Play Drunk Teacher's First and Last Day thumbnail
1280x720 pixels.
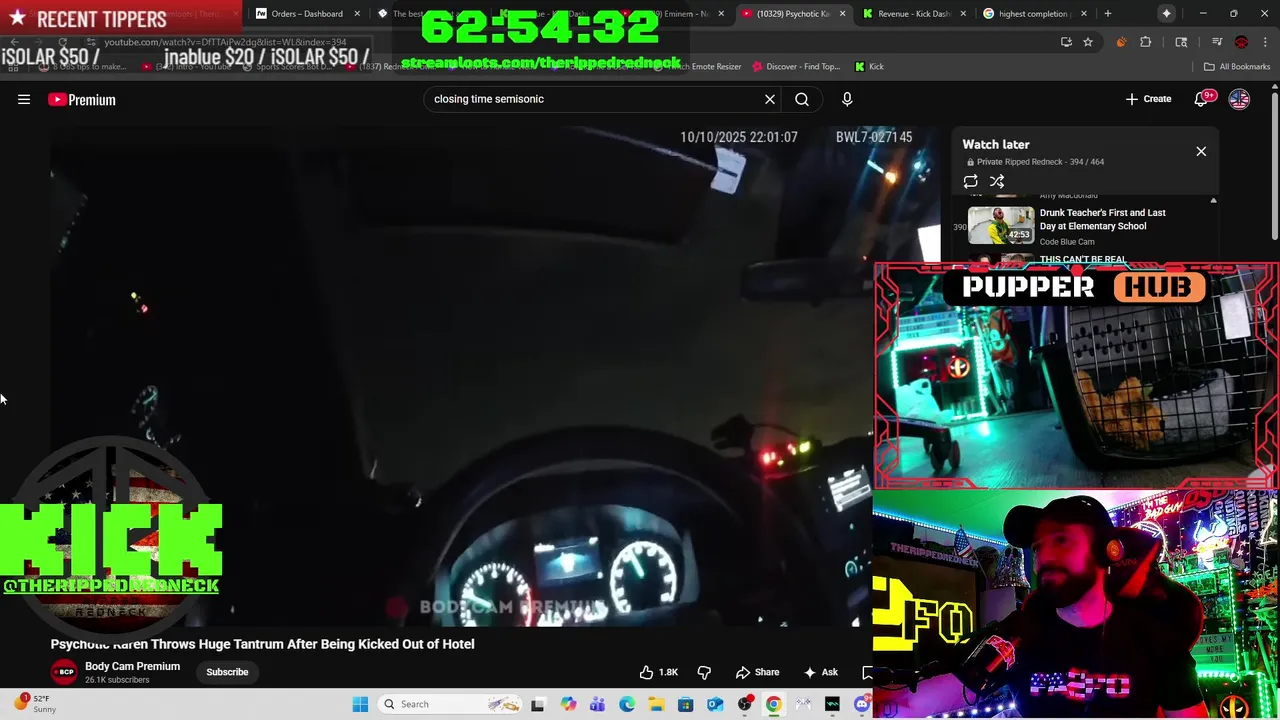[1001, 225]
